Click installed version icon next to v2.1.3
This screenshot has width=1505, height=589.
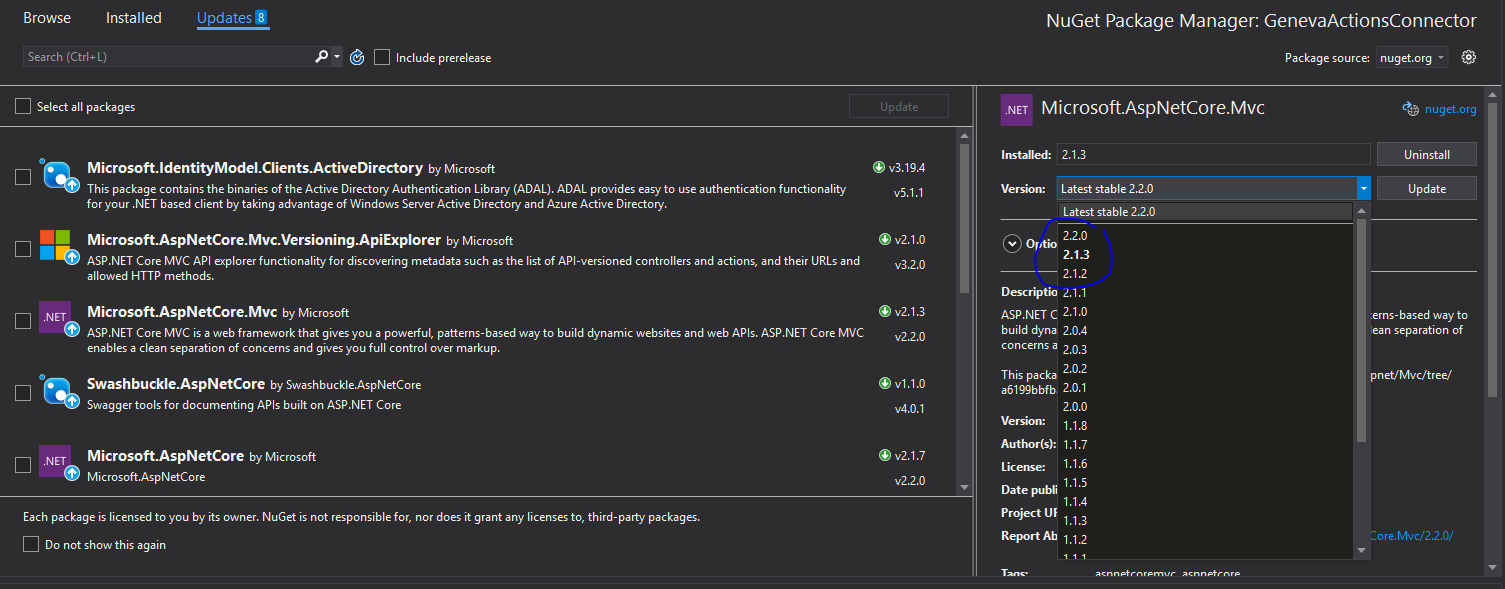tap(884, 312)
